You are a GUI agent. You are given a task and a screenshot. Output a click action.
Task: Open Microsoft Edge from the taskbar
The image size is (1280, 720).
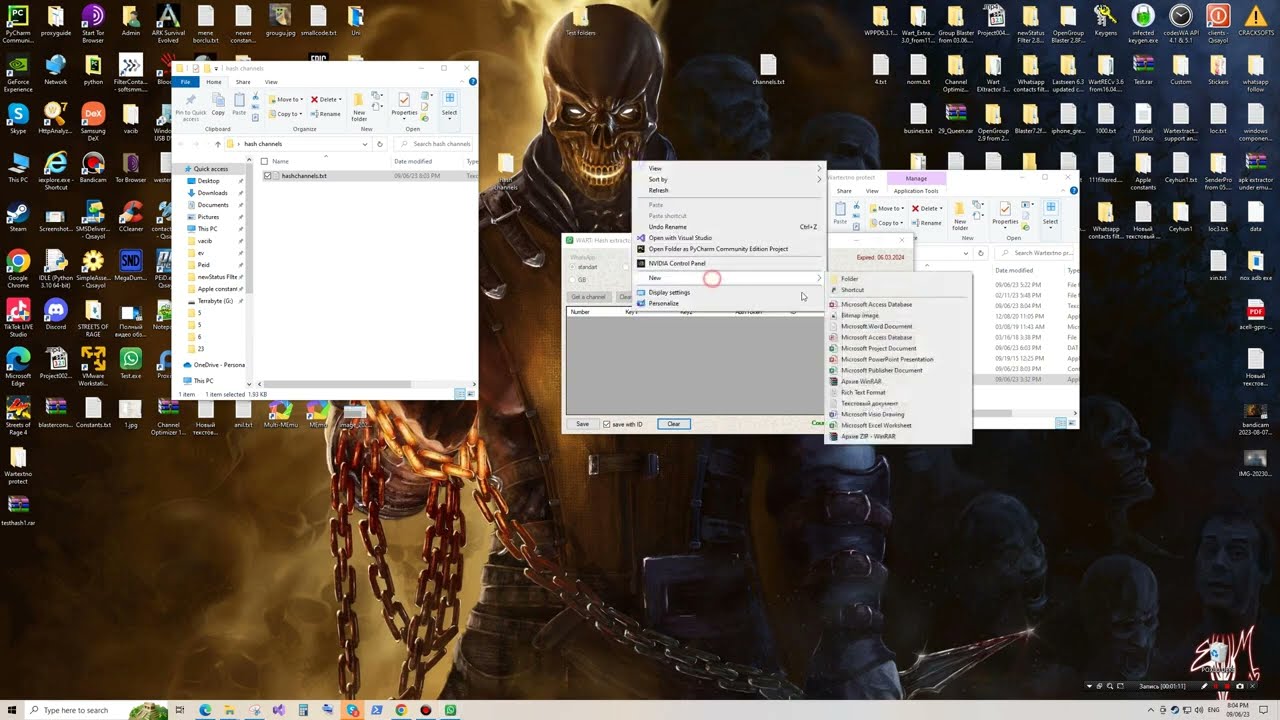coord(205,710)
